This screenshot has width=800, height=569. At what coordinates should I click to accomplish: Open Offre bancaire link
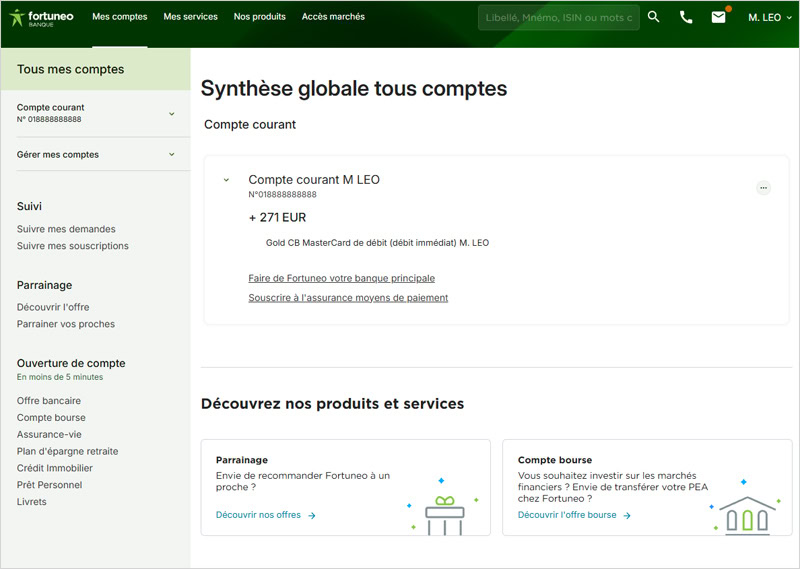coord(48,401)
